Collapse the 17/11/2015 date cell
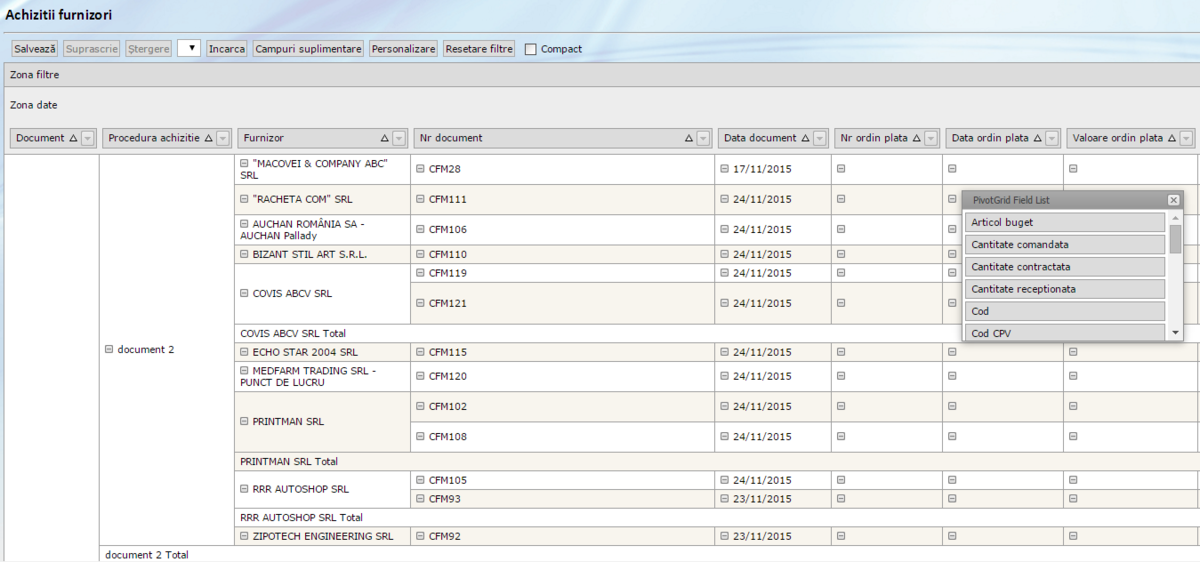Image resolution: width=1200 pixels, height=562 pixels. 724,169
